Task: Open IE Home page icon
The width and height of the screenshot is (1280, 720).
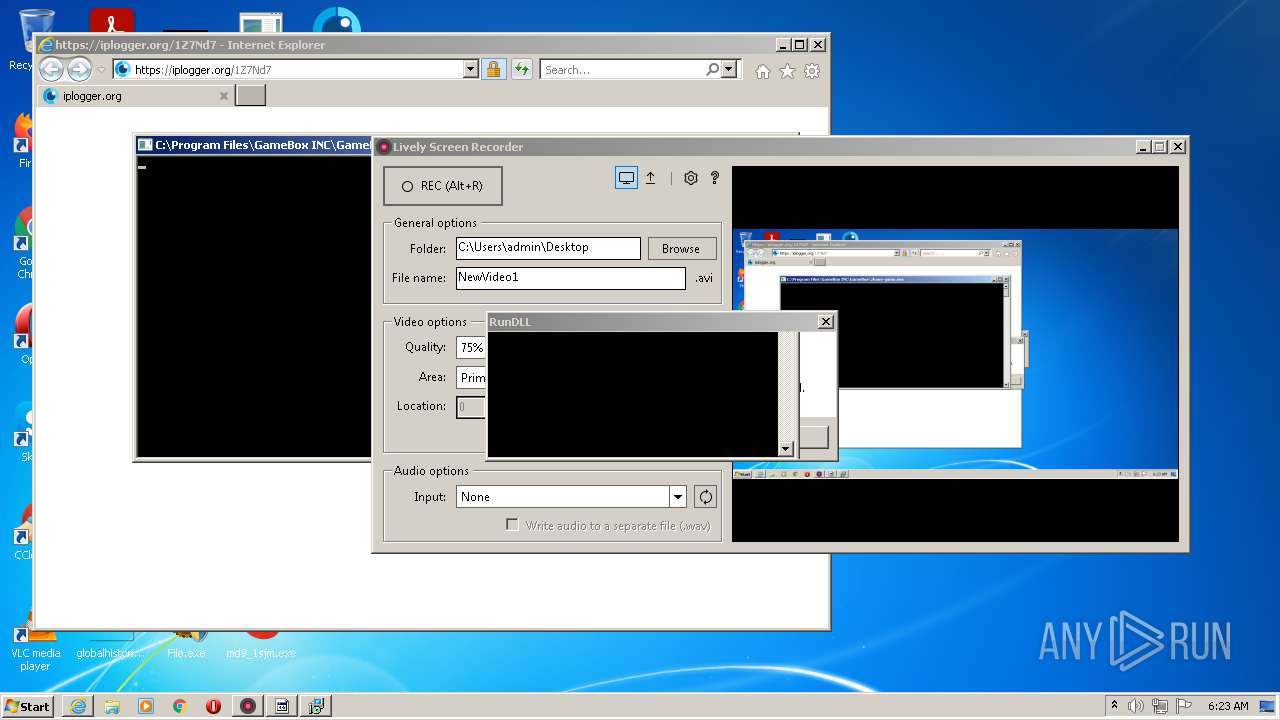Action: tap(763, 71)
